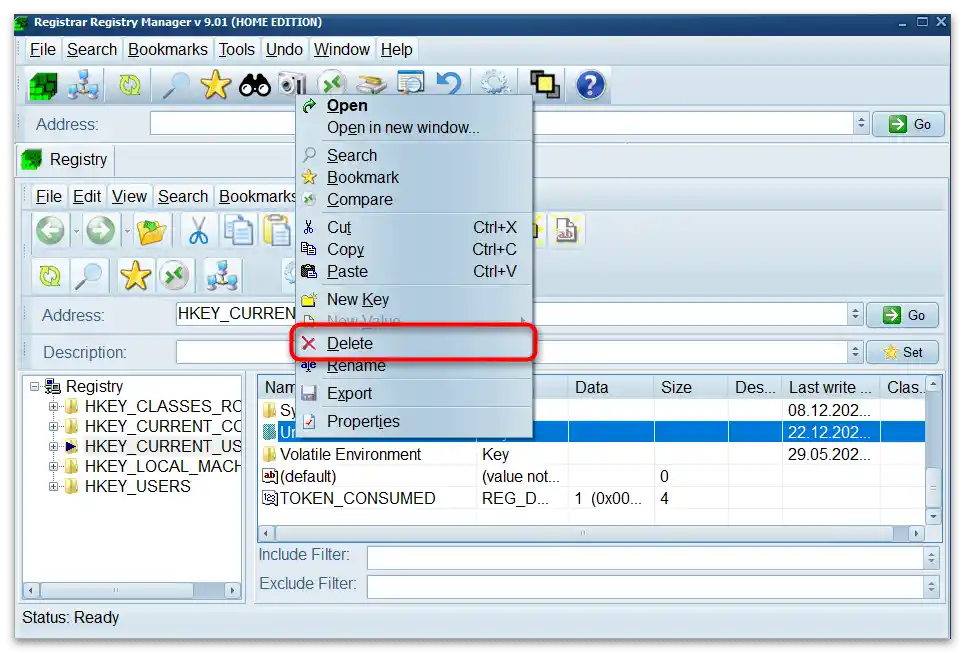Click the magnifier search icon in top toolbar

(x=175, y=85)
